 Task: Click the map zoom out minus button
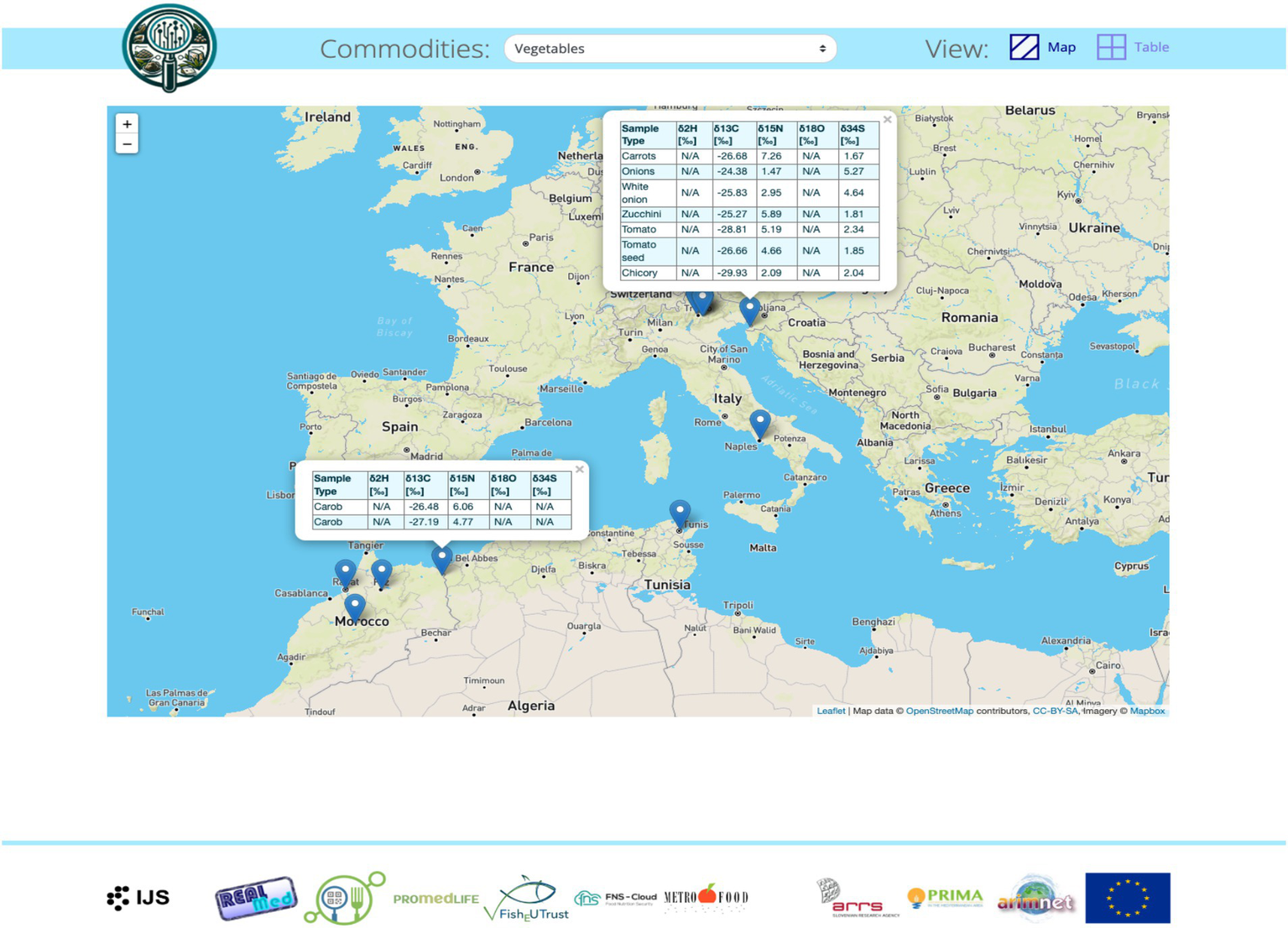click(x=127, y=144)
